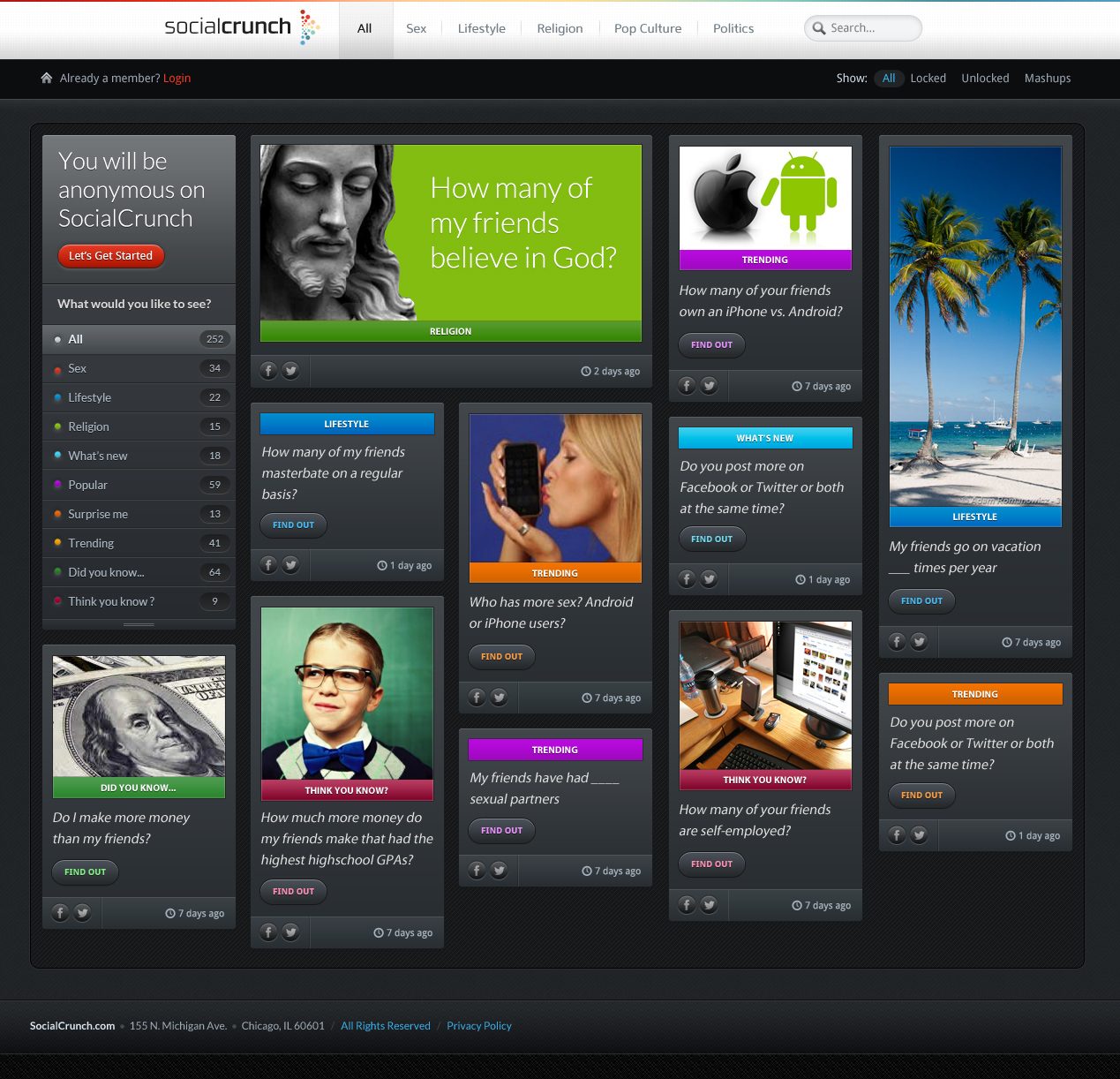Share the vacation times card on Facebook
This screenshot has width=1120, height=1079.
pyautogui.click(x=898, y=642)
